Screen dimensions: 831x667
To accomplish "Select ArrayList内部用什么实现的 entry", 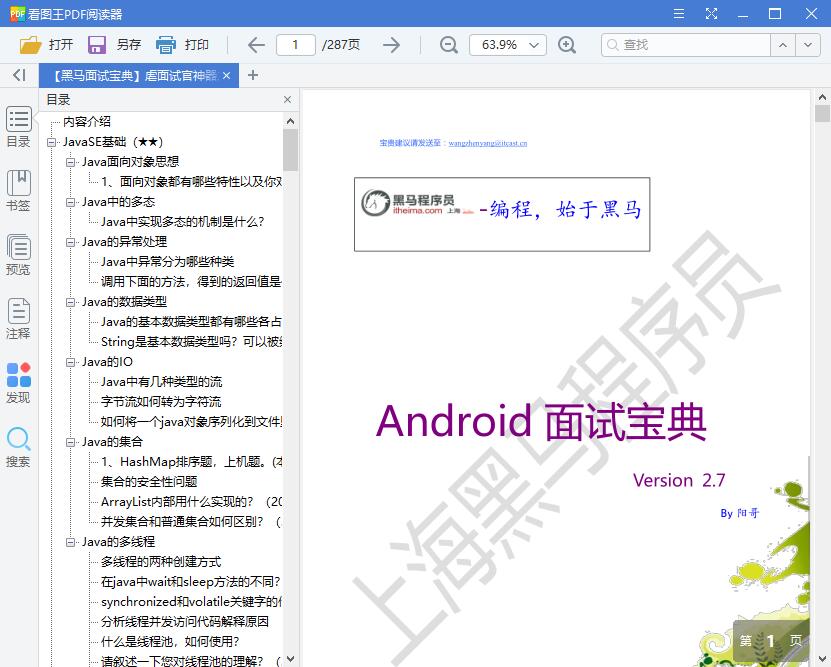I will click(x=191, y=502).
